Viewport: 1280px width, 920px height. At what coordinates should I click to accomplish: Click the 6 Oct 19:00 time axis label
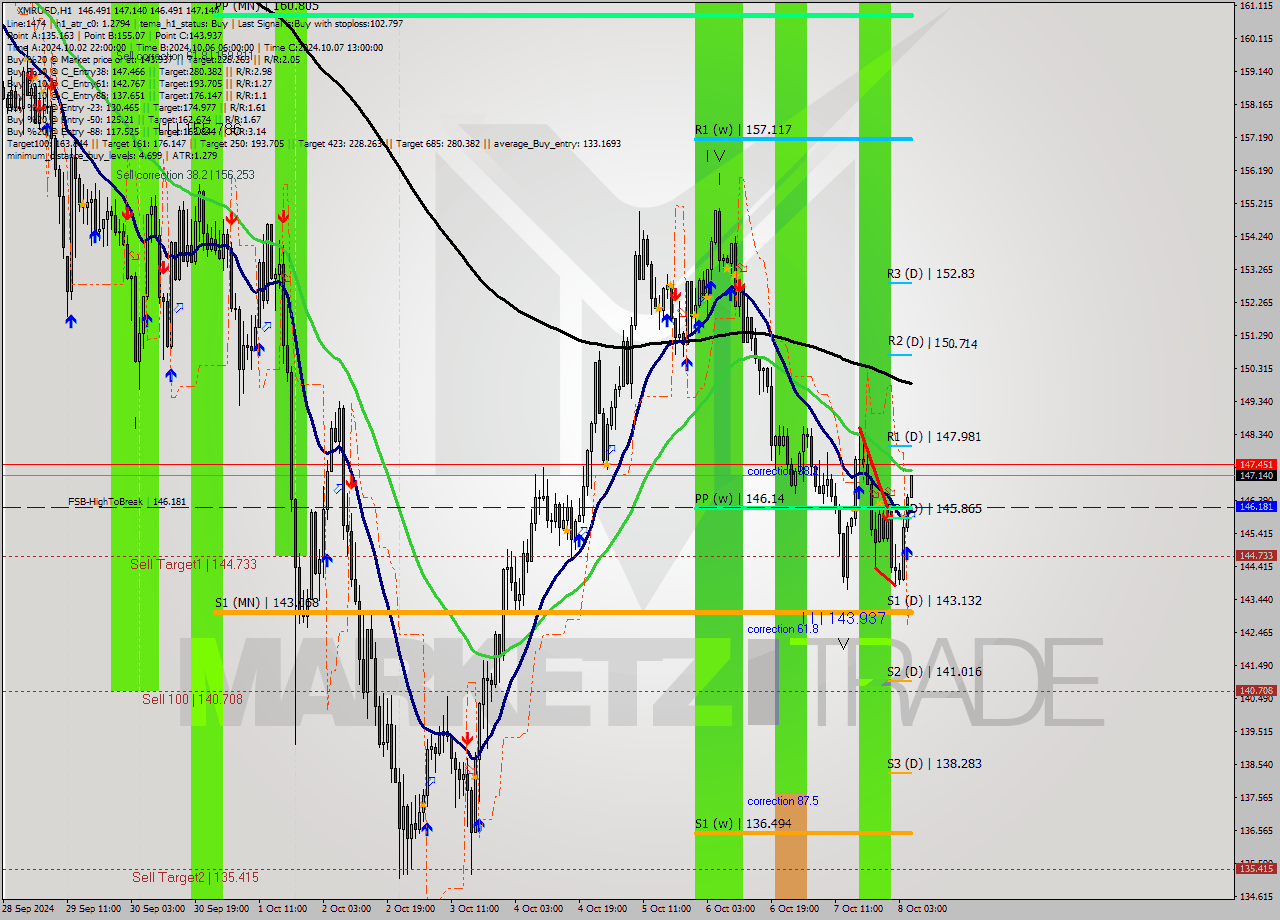click(x=794, y=909)
